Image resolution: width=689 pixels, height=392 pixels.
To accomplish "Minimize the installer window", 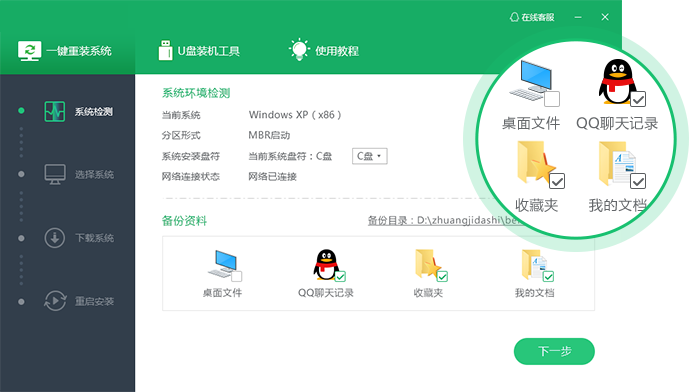I will click(578, 17).
